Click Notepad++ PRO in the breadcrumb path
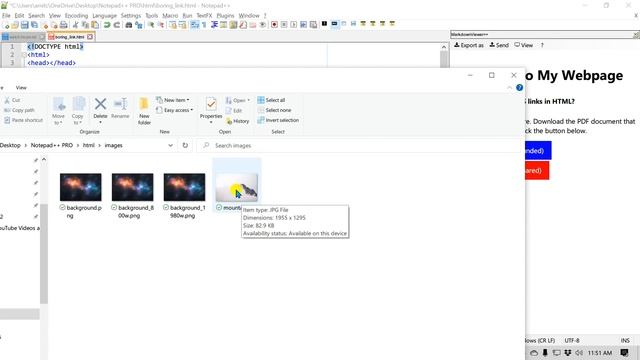 tap(52, 145)
